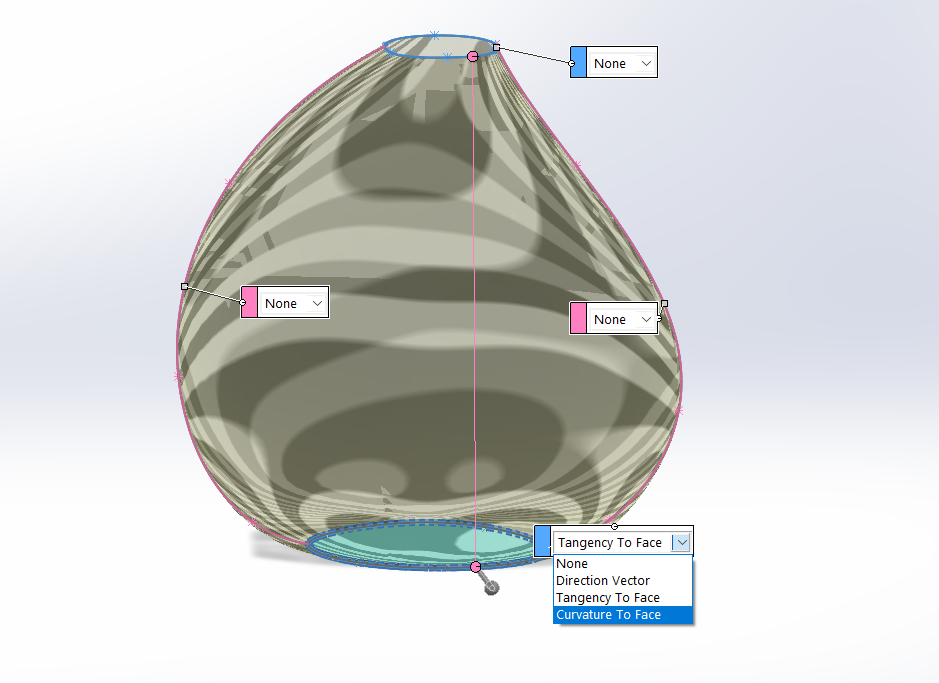Select the pink connector point on top profile

pos(473,57)
